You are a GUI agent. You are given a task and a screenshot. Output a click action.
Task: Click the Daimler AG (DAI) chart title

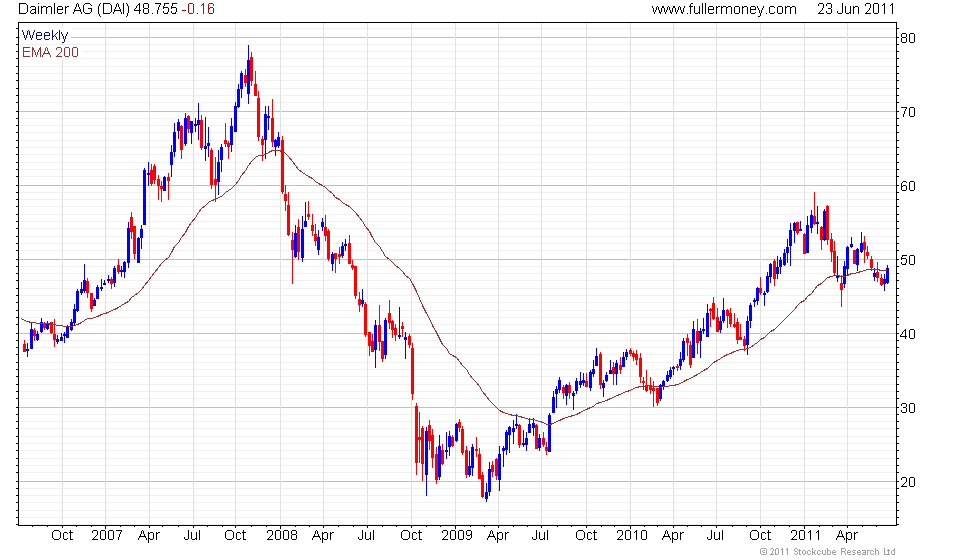tap(74, 9)
